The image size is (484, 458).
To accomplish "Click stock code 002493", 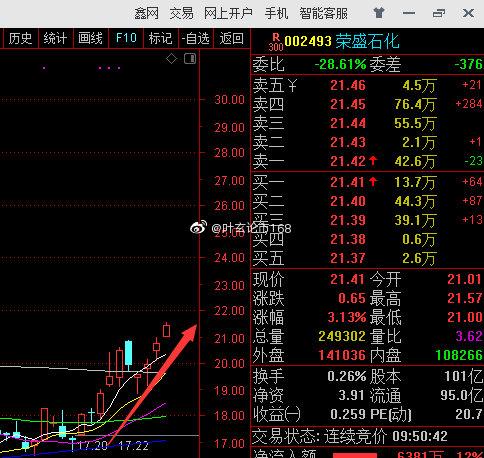I will [308, 41].
